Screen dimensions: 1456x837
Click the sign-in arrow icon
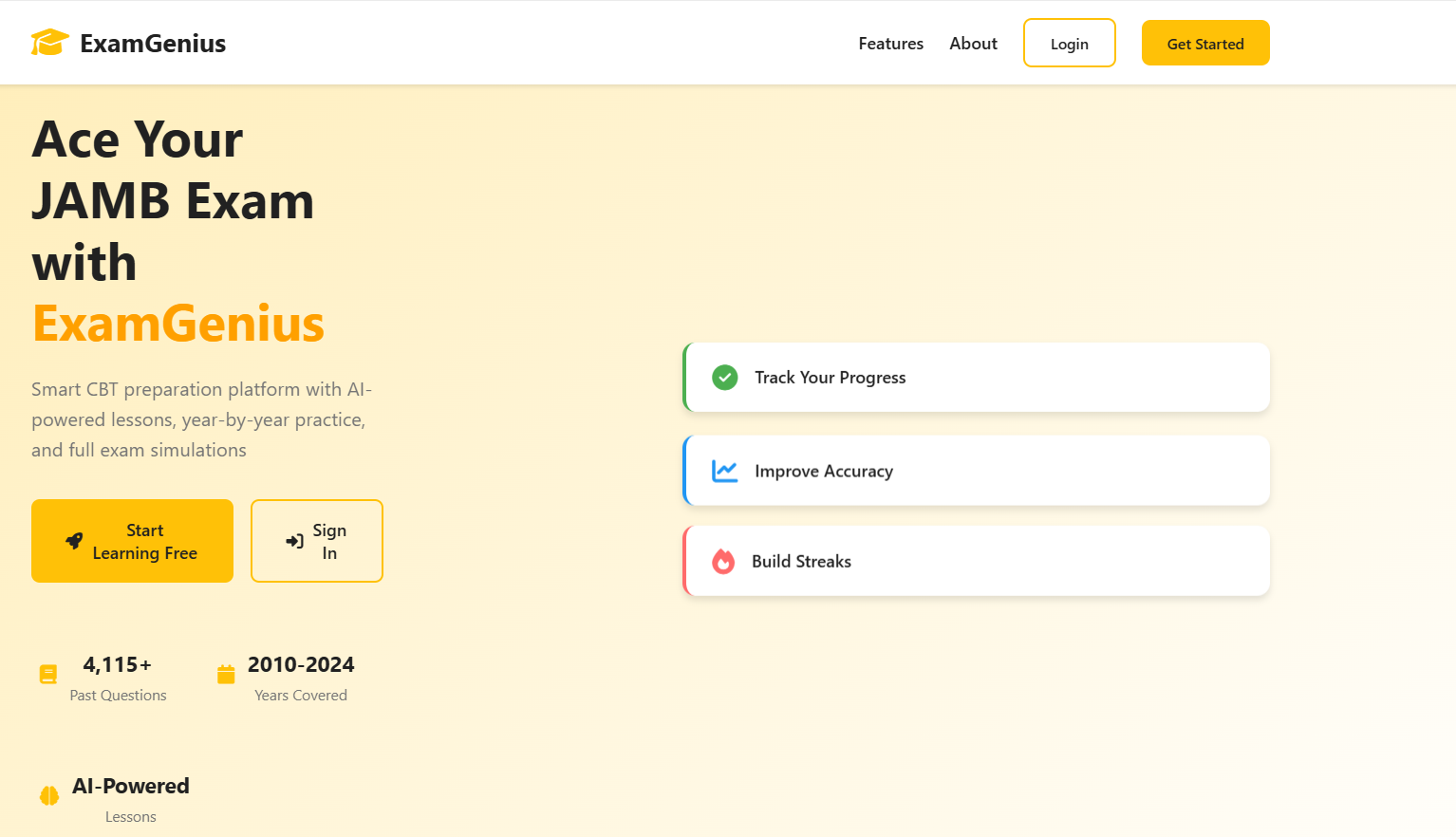coord(295,541)
